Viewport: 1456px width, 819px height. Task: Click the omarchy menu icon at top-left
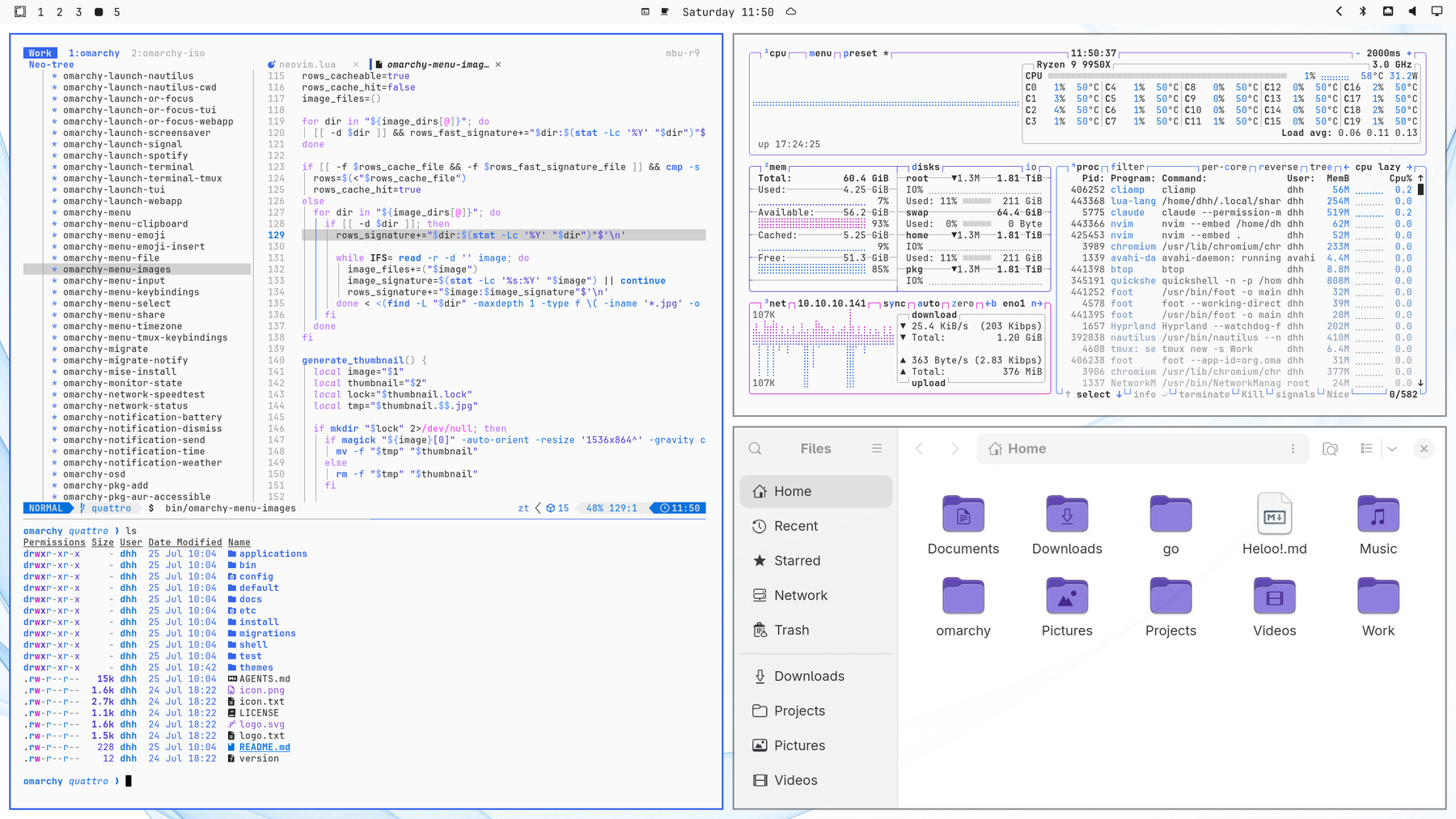click(20, 11)
